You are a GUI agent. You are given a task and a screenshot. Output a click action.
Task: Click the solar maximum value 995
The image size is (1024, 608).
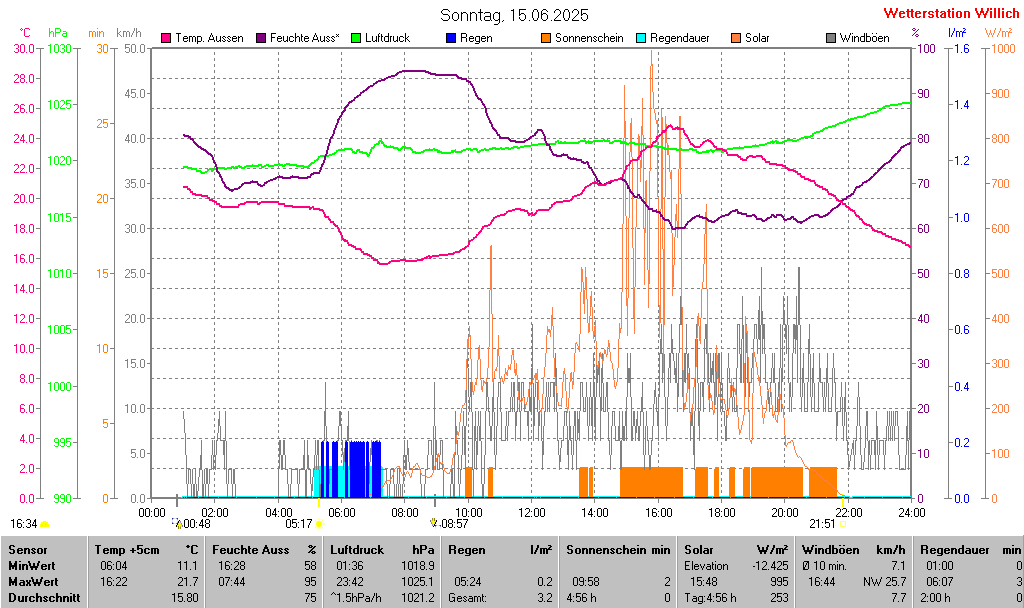(779, 582)
